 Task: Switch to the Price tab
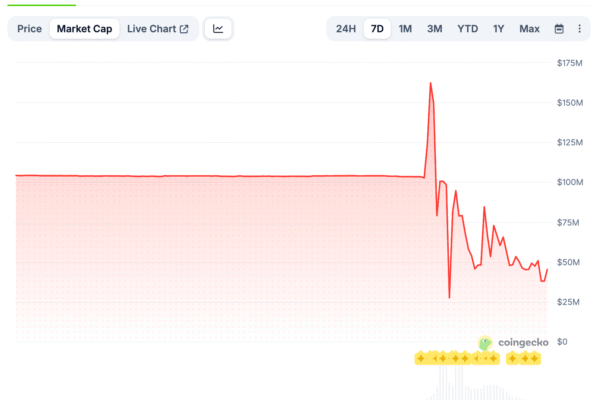coord(29,29)
